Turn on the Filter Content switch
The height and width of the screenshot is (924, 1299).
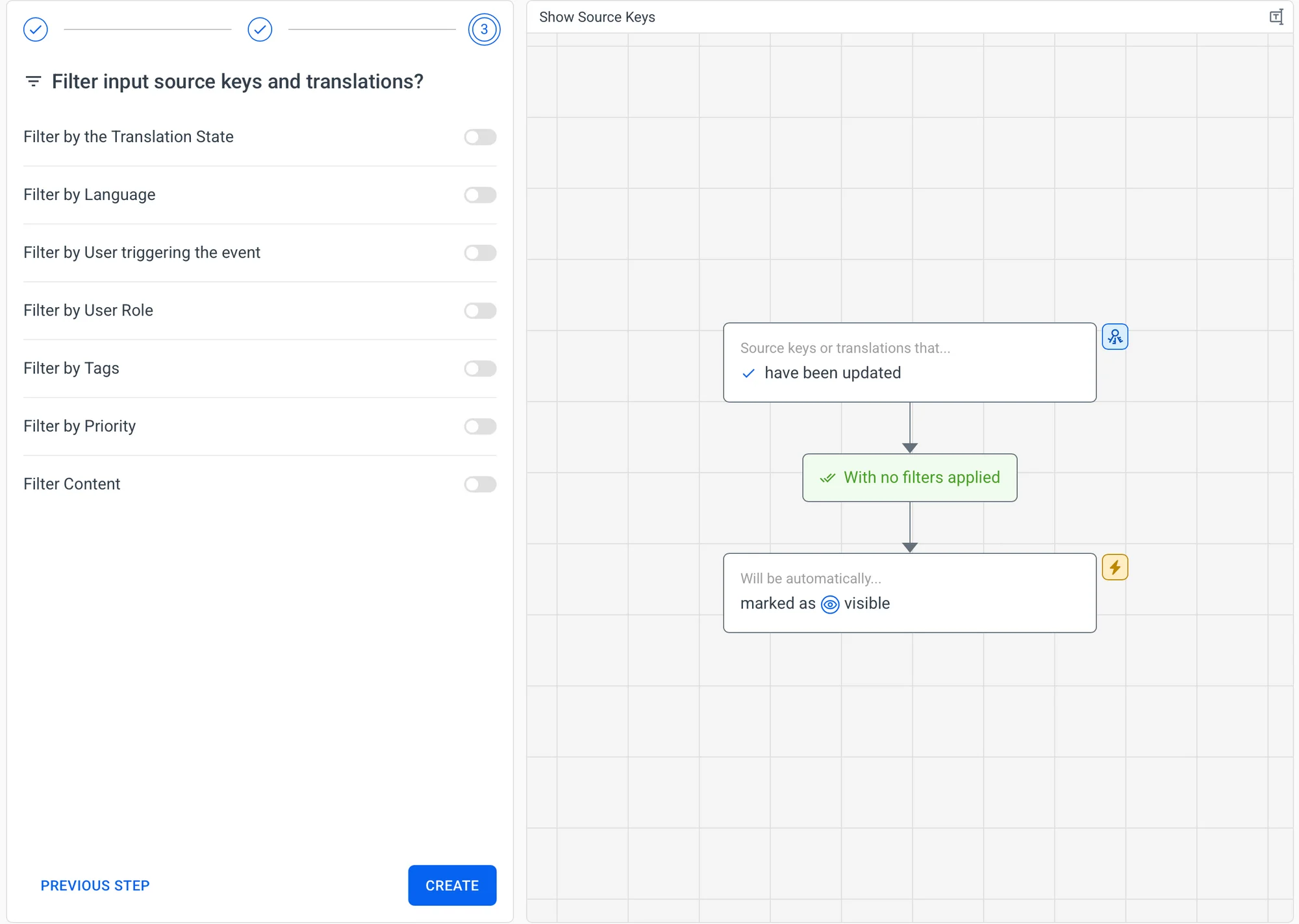click(x=480, y=484)
